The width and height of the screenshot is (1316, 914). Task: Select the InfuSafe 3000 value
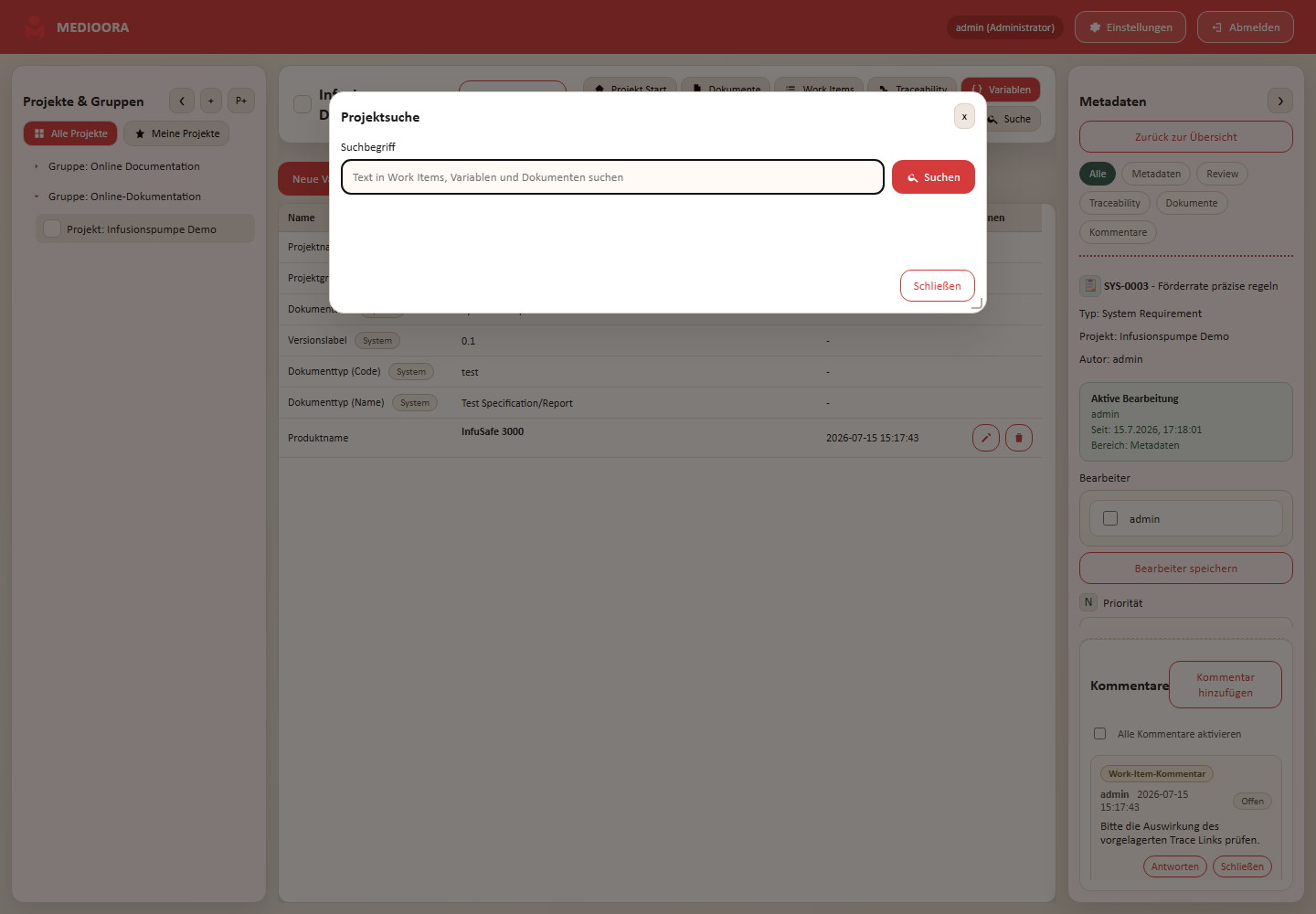point(493,431)
